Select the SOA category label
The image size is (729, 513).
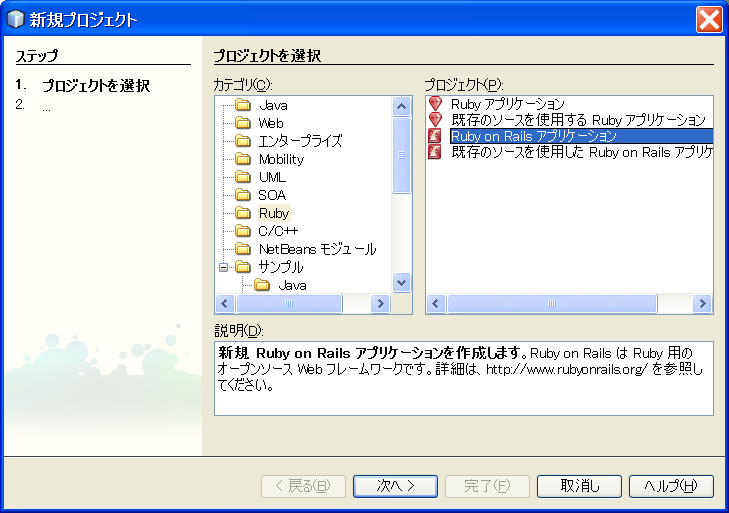tap(272, 195)
